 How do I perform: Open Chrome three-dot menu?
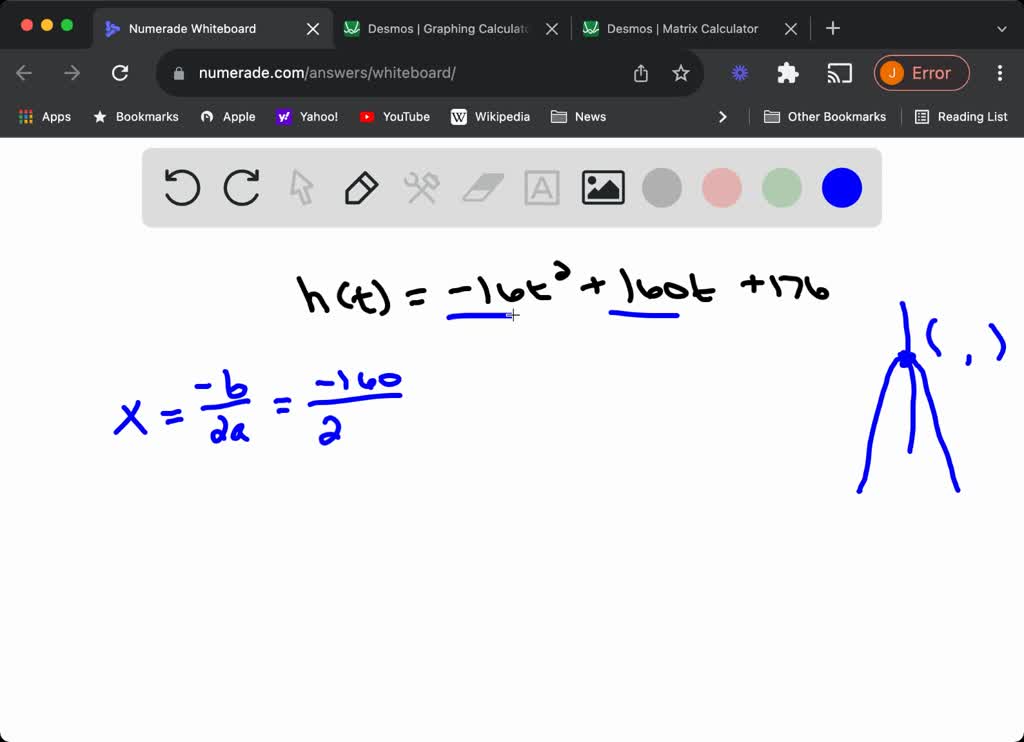[x=1000, y=73]
